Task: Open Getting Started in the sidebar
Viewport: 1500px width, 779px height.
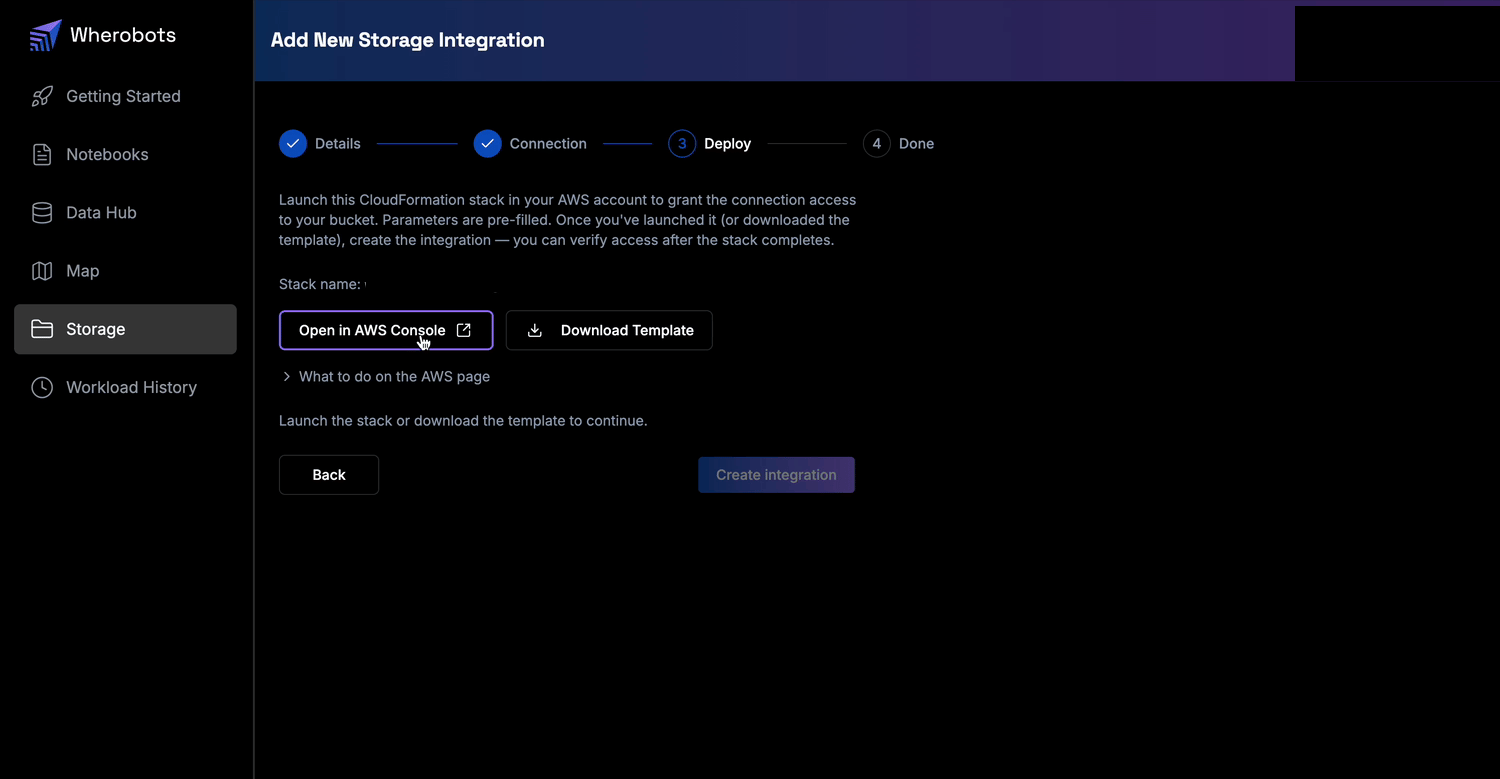Action: tap(125, 97)
